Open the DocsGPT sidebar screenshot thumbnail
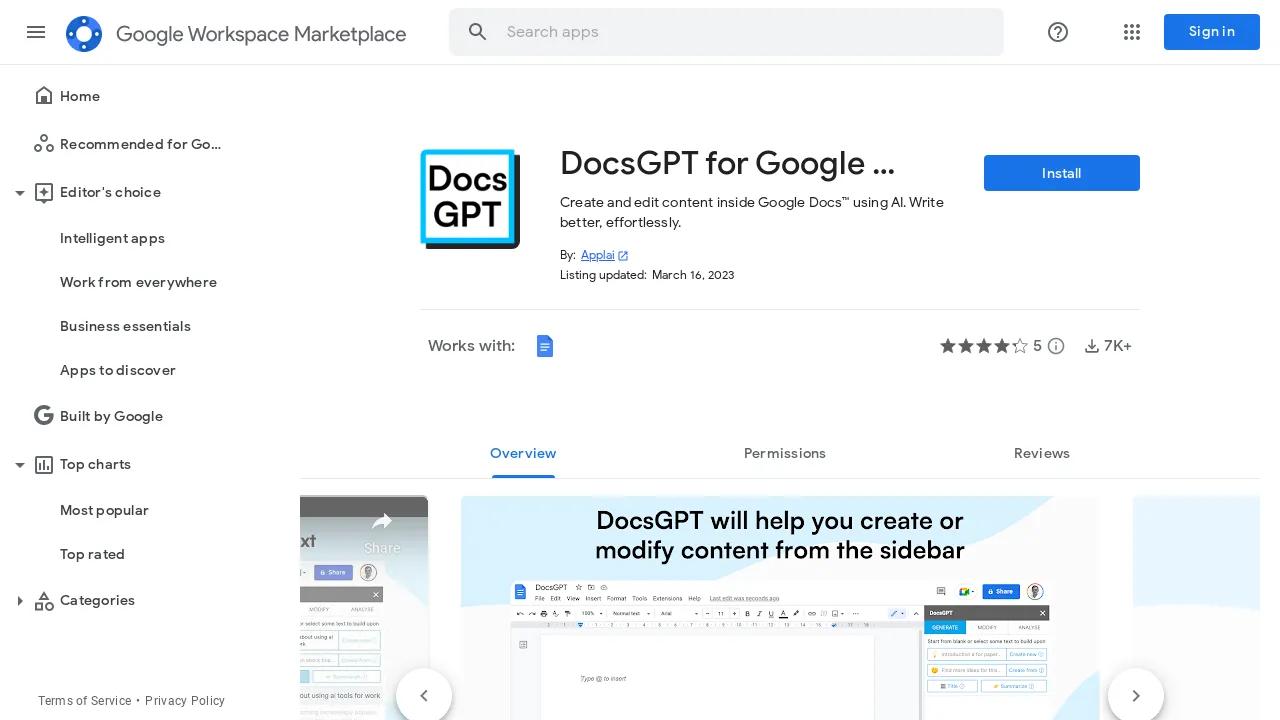1280x720 pixels. pyautogui.click(x=780, y=608)
